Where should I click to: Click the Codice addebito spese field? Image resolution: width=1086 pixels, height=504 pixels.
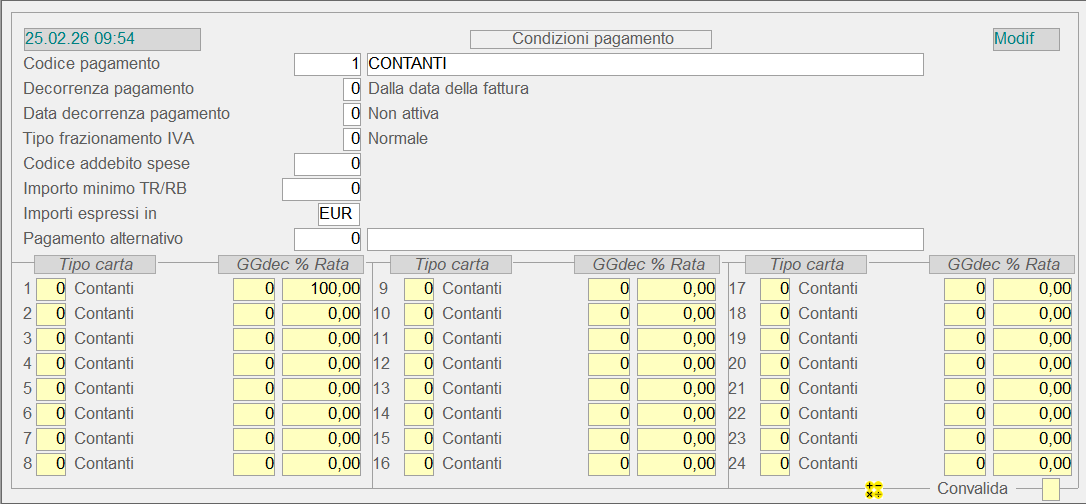(327, 164)
